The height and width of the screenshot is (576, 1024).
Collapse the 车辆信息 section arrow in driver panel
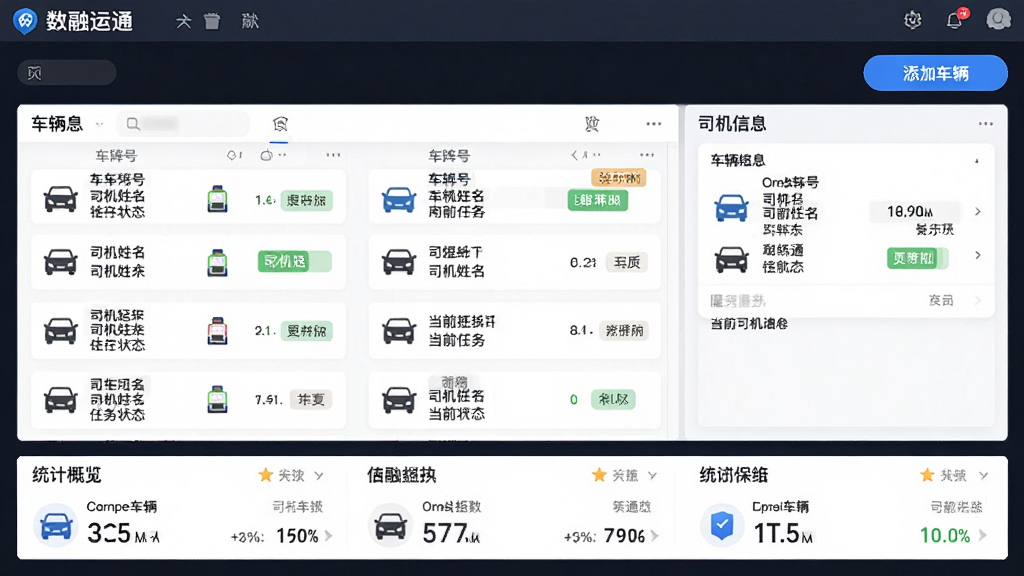tap(977, 160)
